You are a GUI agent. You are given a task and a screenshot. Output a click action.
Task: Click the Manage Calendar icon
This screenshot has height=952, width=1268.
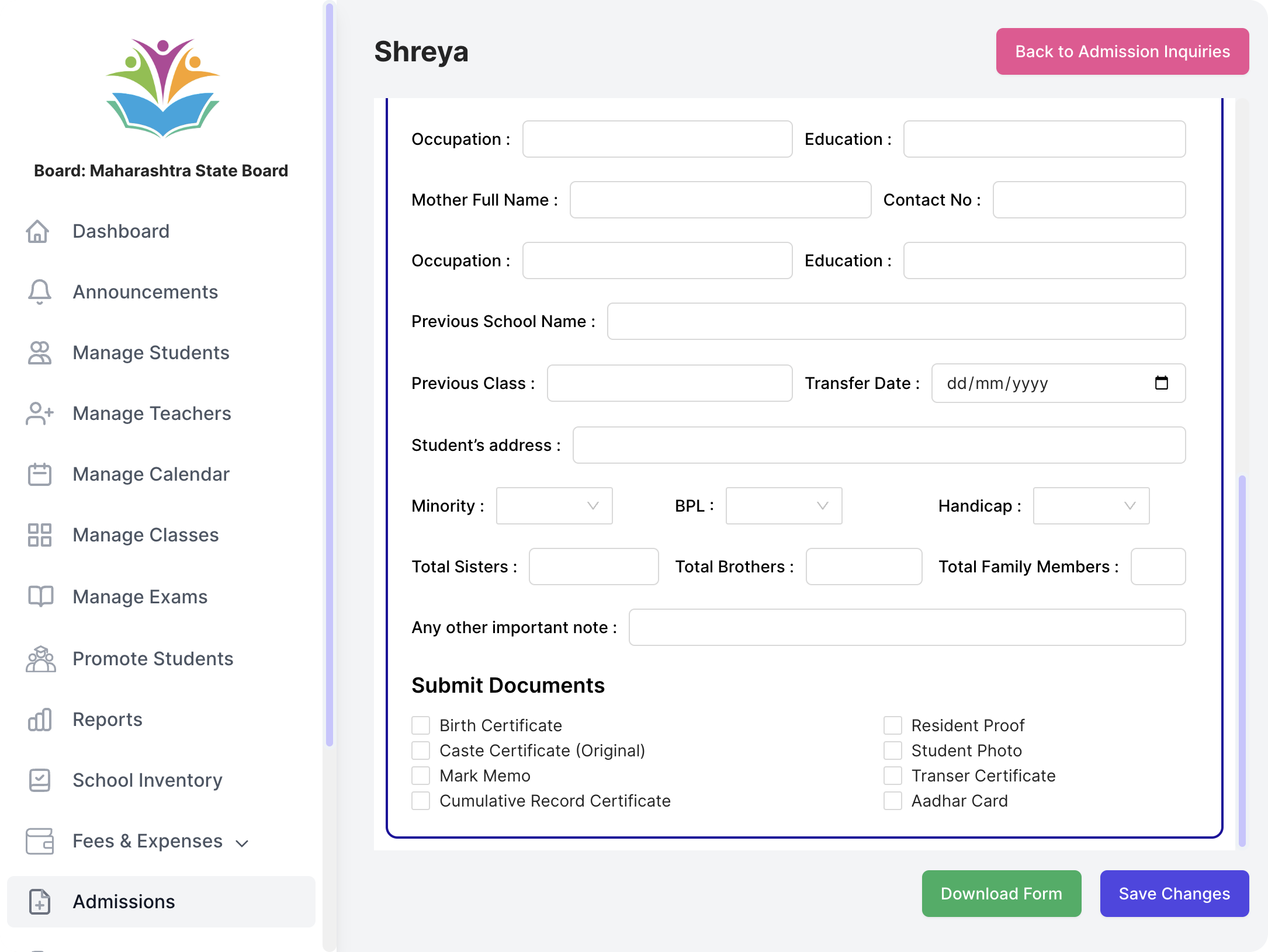(x=40, y=474)
